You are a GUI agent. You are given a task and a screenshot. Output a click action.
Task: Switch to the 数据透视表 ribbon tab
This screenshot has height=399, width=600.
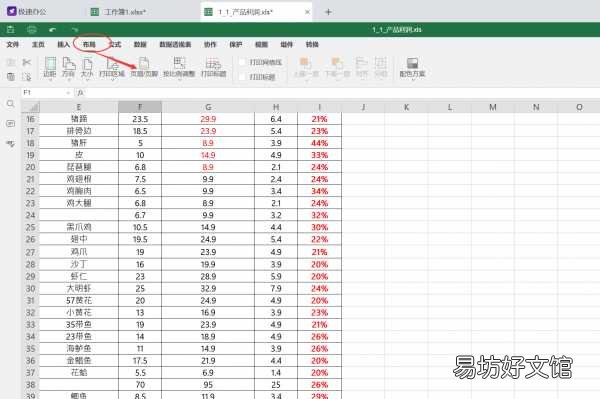(x=175, y=44)
